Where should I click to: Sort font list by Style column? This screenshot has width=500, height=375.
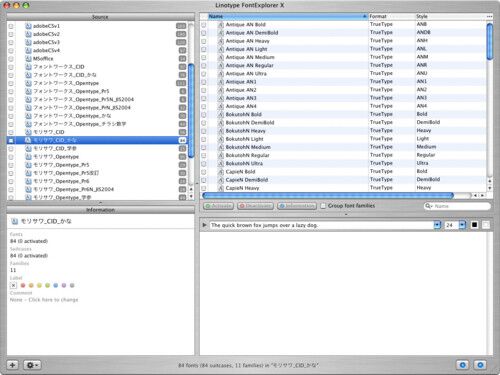pos(450,16)
